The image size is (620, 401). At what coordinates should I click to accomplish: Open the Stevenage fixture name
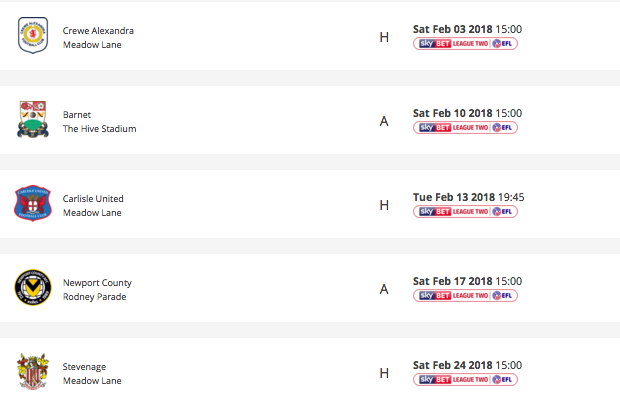point(84,366)
